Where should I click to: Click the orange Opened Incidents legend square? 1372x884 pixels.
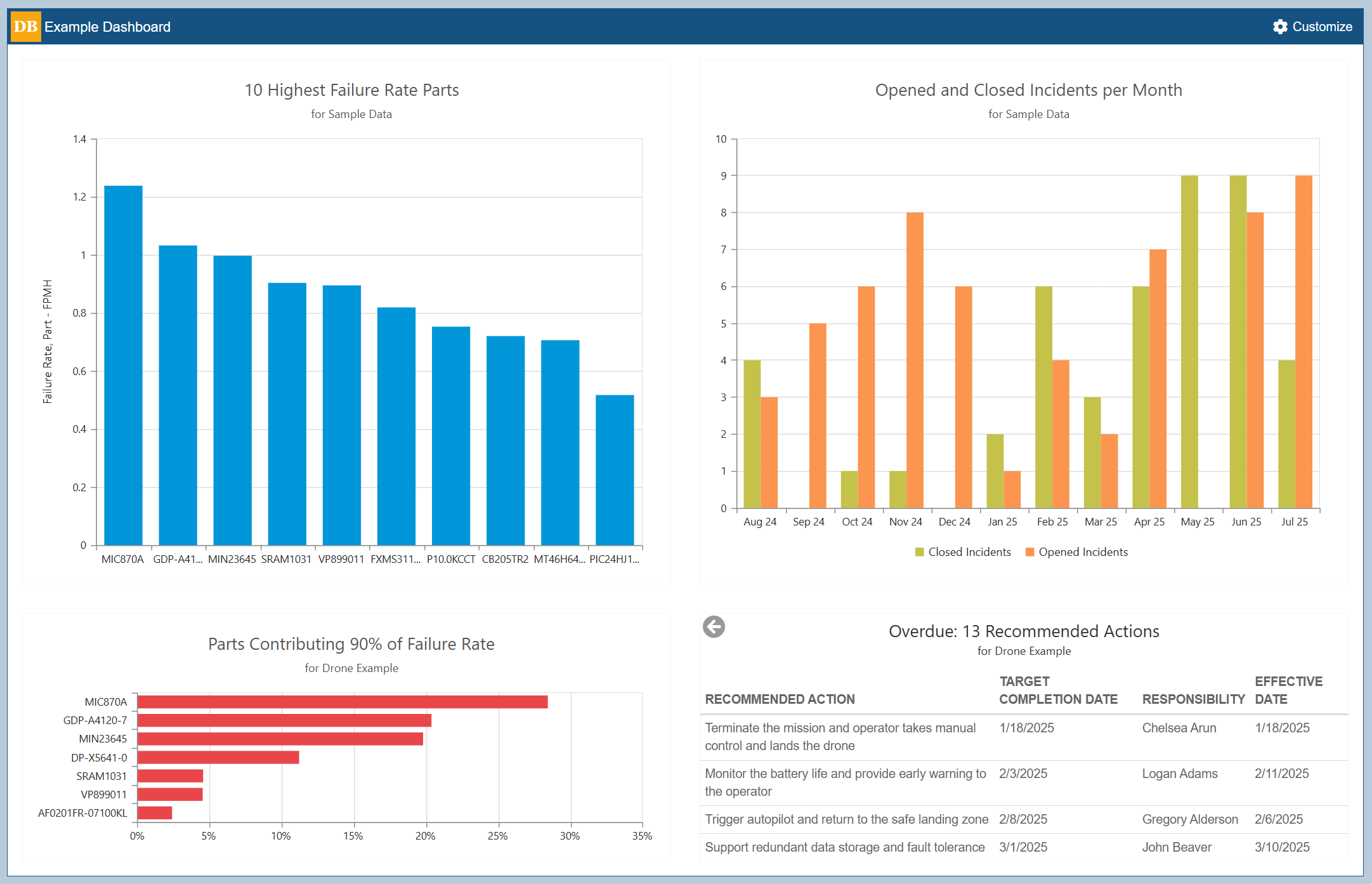pos(1030,551)
